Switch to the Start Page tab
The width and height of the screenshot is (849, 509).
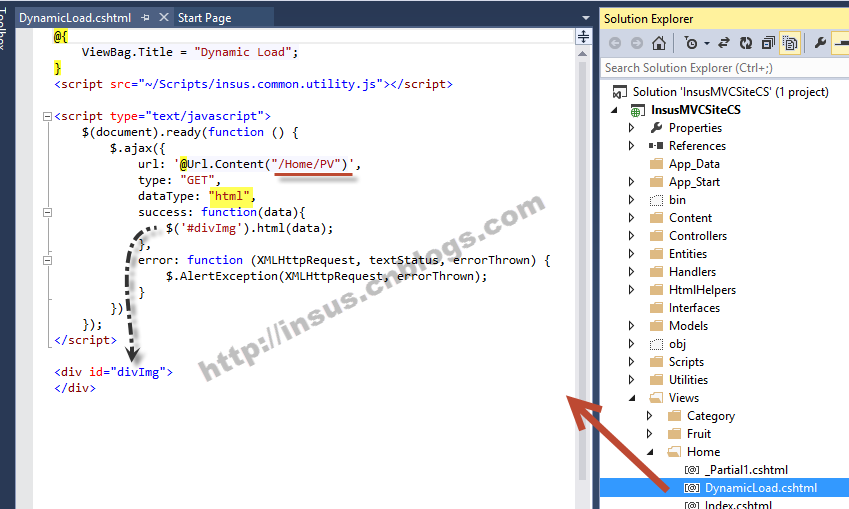click(205, 18)
